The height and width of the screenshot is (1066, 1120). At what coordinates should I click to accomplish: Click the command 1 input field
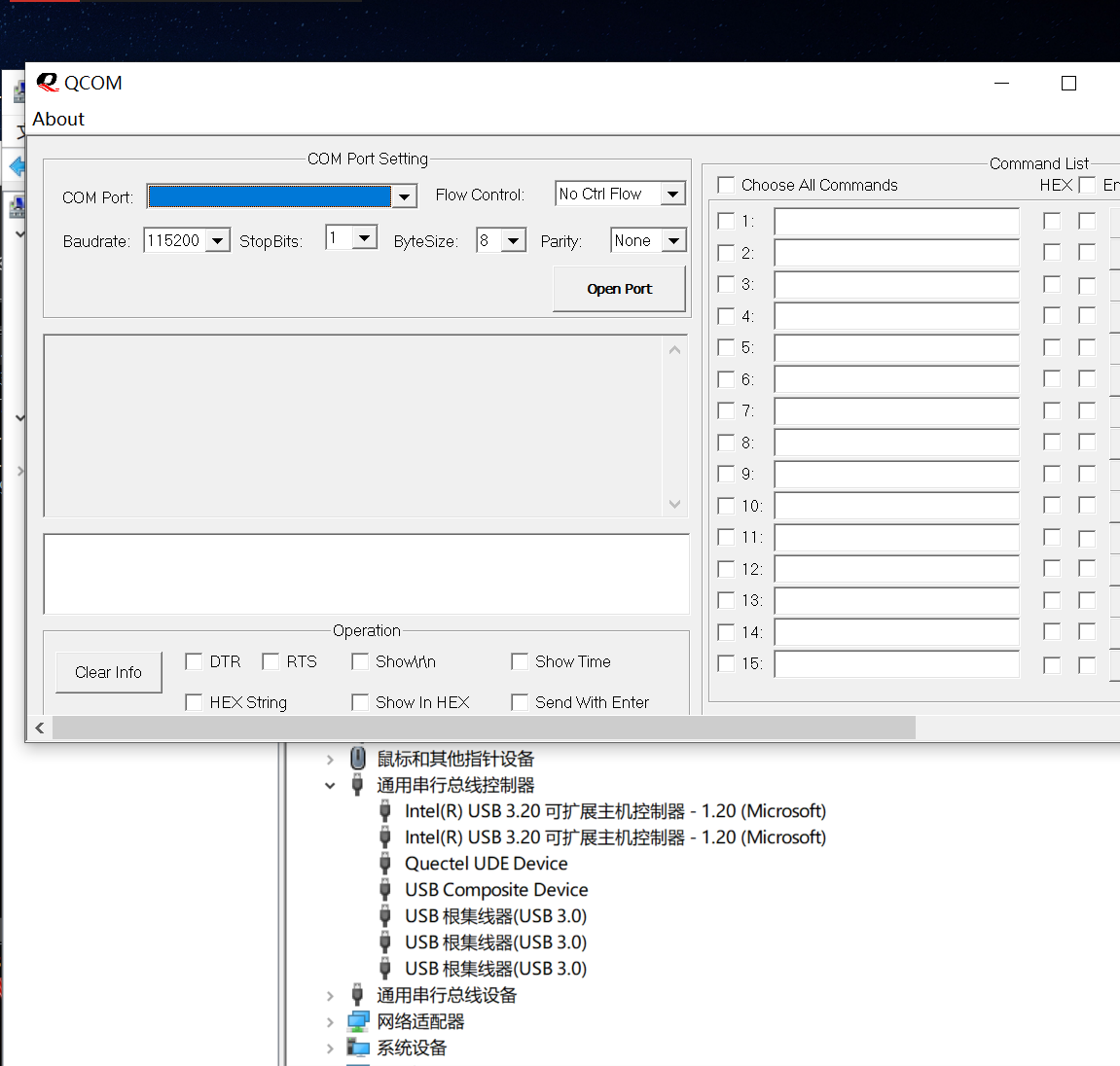click(x=896, y=222)
